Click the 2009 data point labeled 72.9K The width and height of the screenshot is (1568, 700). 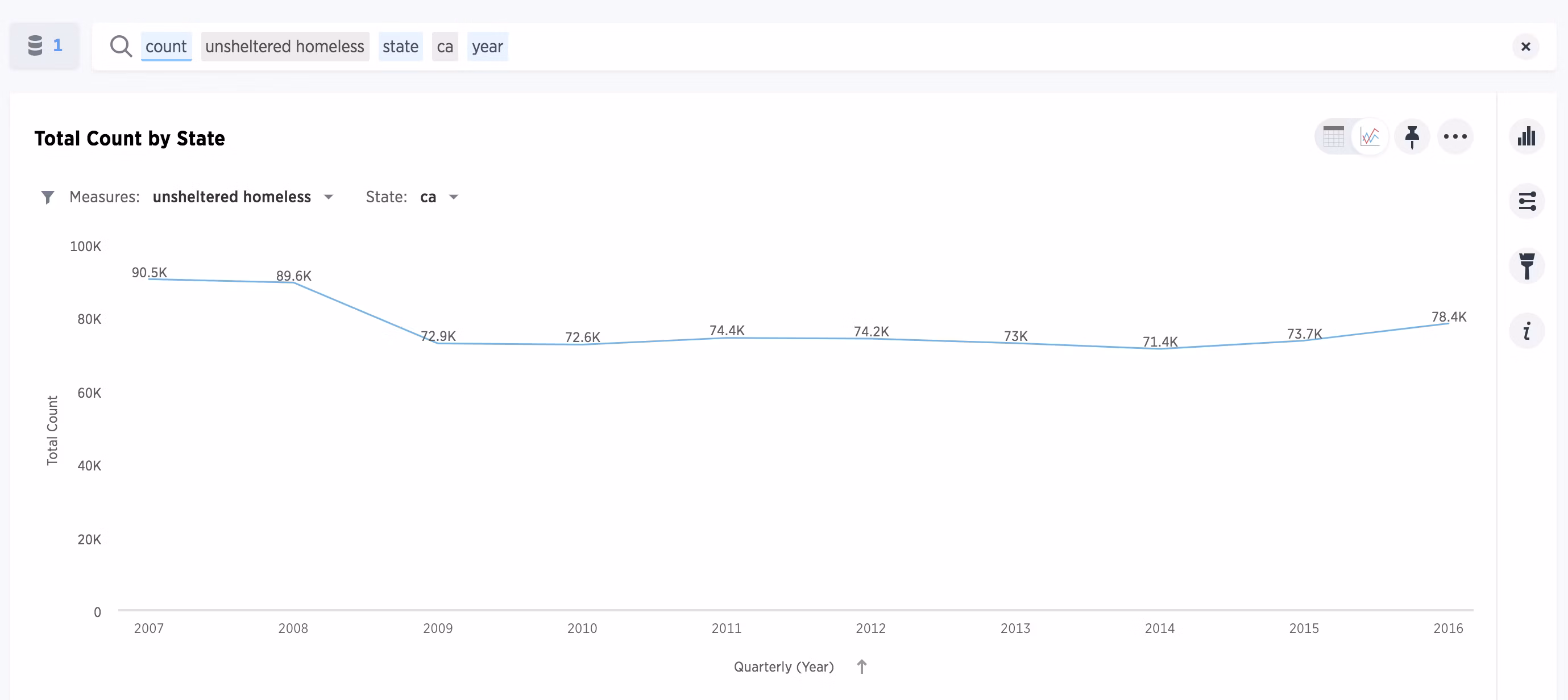pos(438,343)
